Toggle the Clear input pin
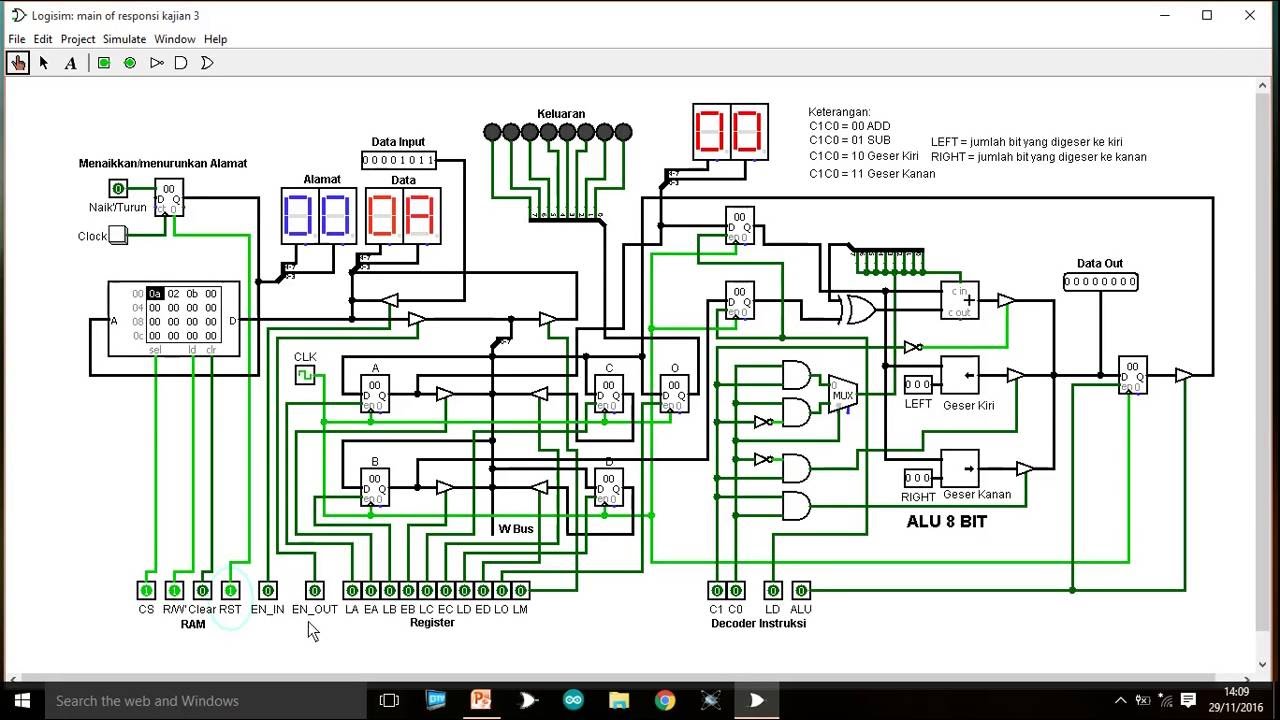The width and height of the screenshot is (1280, 720). 203,590
